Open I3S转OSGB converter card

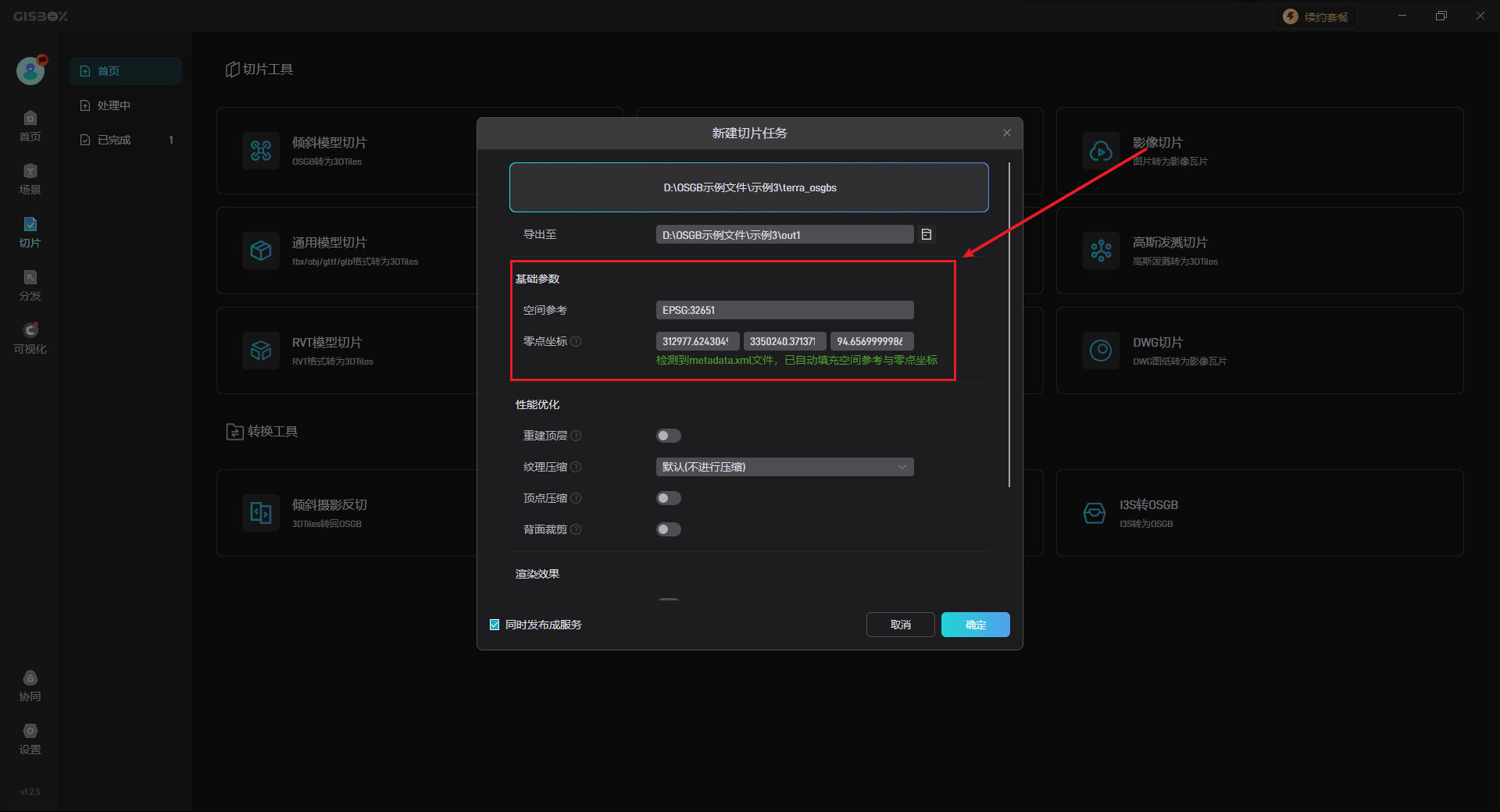click(1259, 513)
